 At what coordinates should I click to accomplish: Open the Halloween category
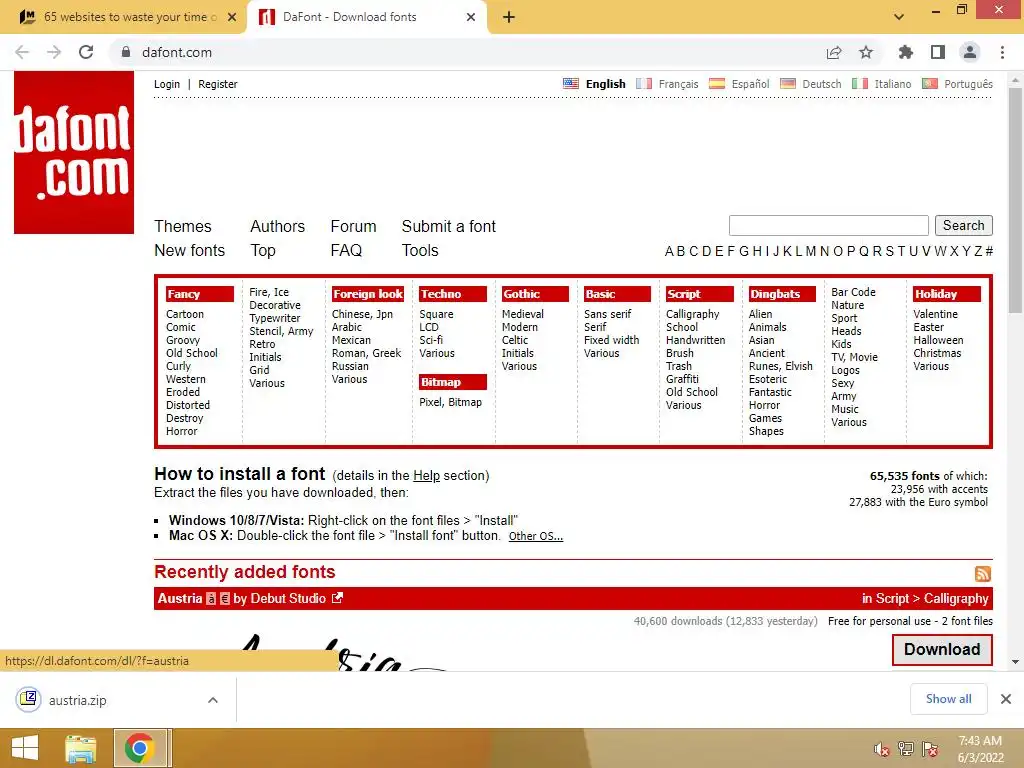click(938, 340)
